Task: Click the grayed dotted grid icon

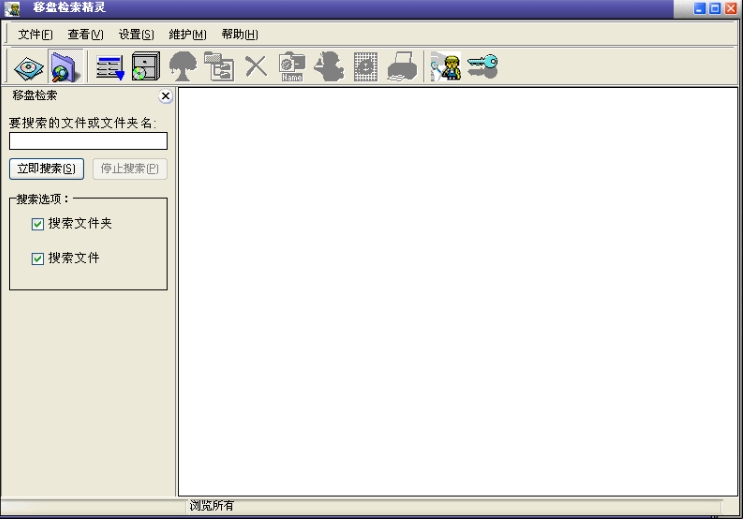Action: pos(365,66)
